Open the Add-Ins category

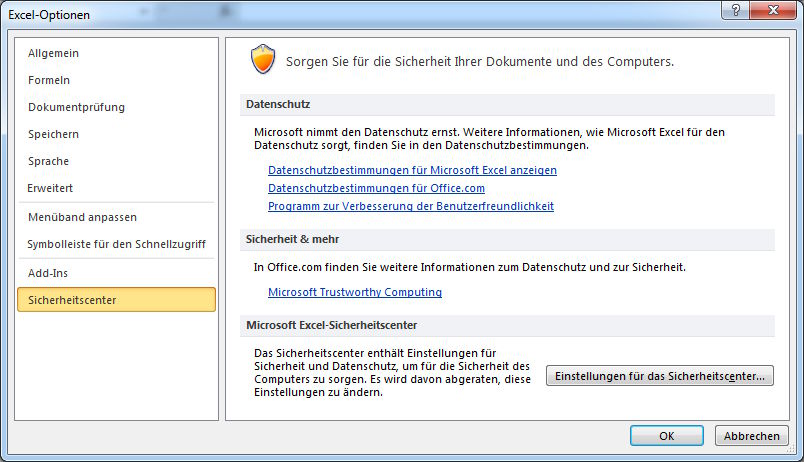click(48, 273)
